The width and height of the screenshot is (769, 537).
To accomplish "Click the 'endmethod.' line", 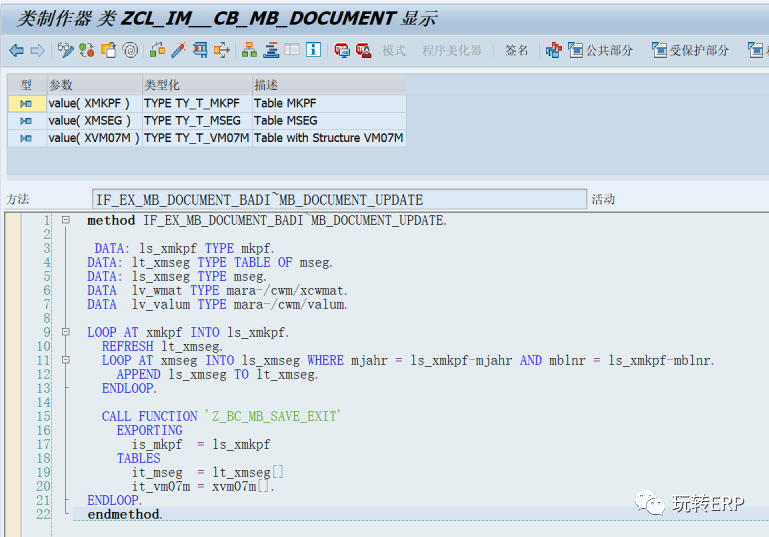I will point(125,514).
